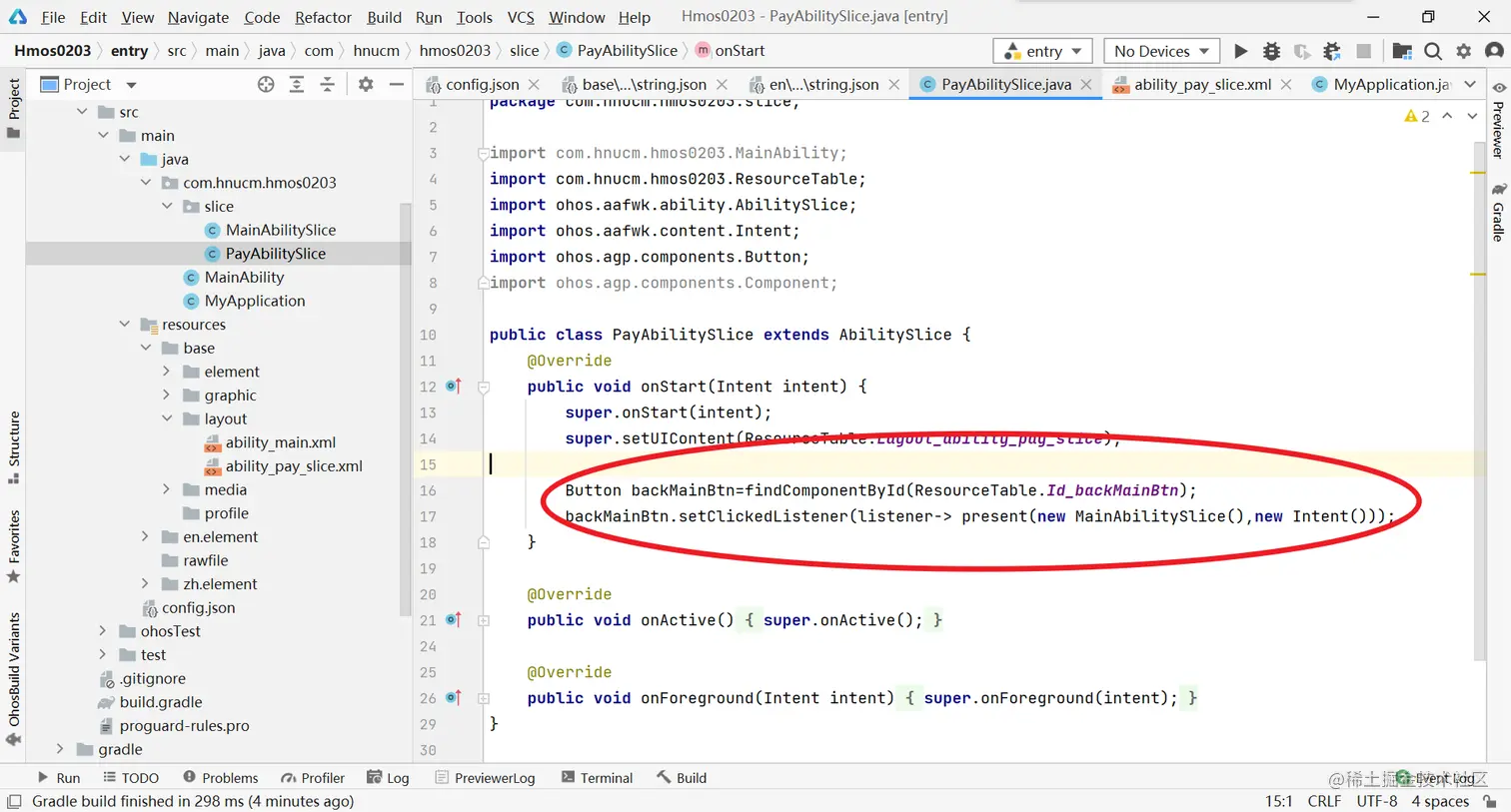Close the config.json tab
The image size is (1511, 812).
[x=534, y=85]
